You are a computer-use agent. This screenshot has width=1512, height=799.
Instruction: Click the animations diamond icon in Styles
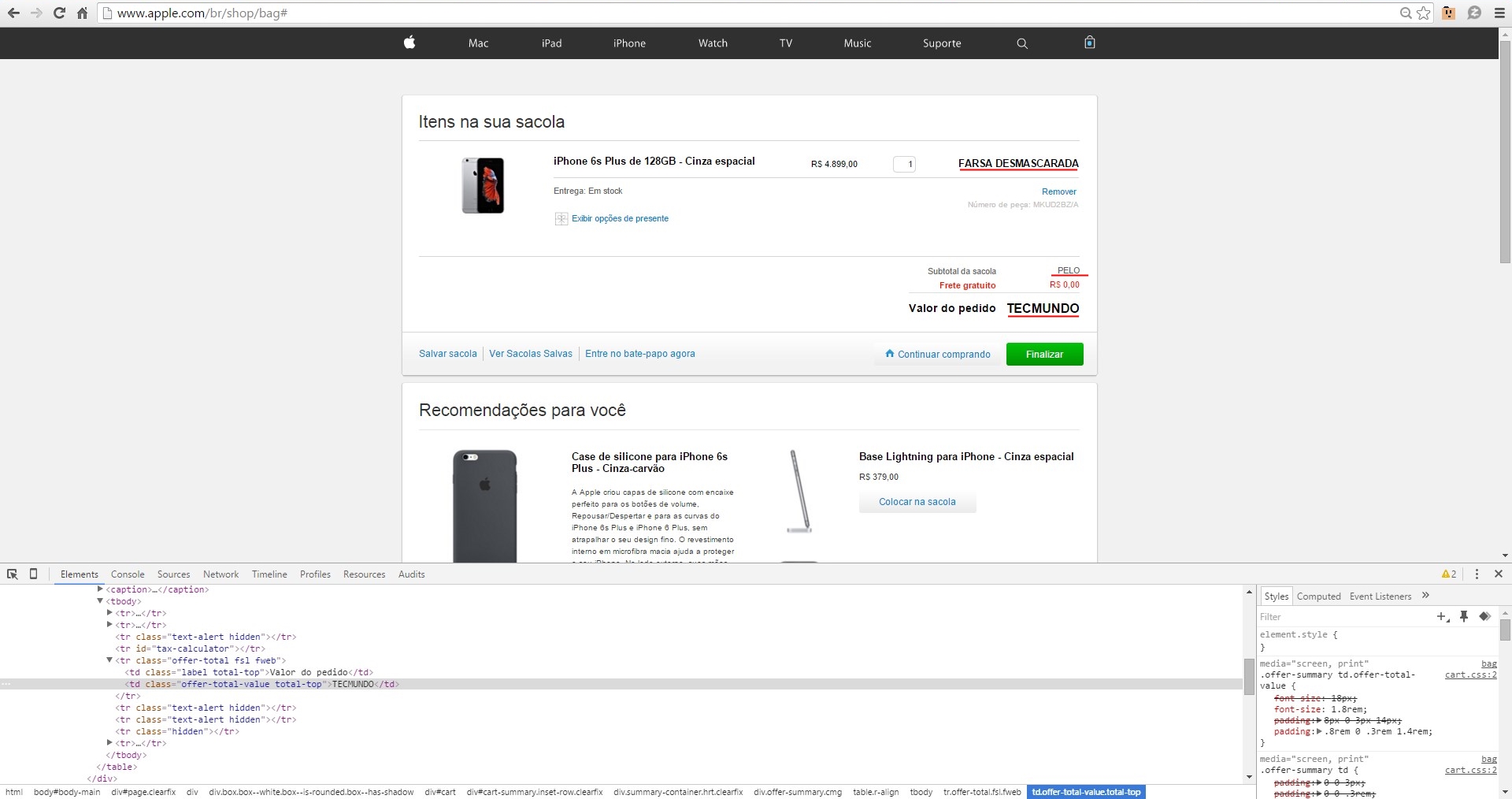coord(1484,616)
